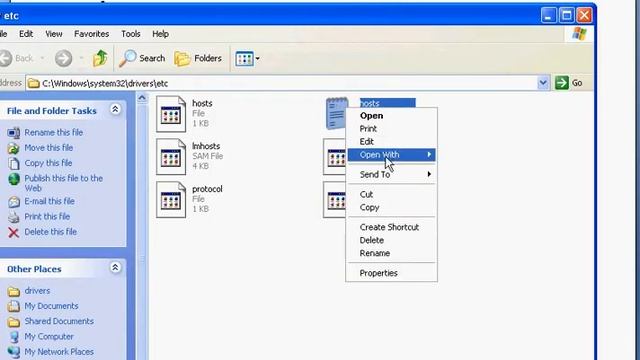Open My Network Places link
The width and height of the screenshot is (640, 360).
point(59,351)
